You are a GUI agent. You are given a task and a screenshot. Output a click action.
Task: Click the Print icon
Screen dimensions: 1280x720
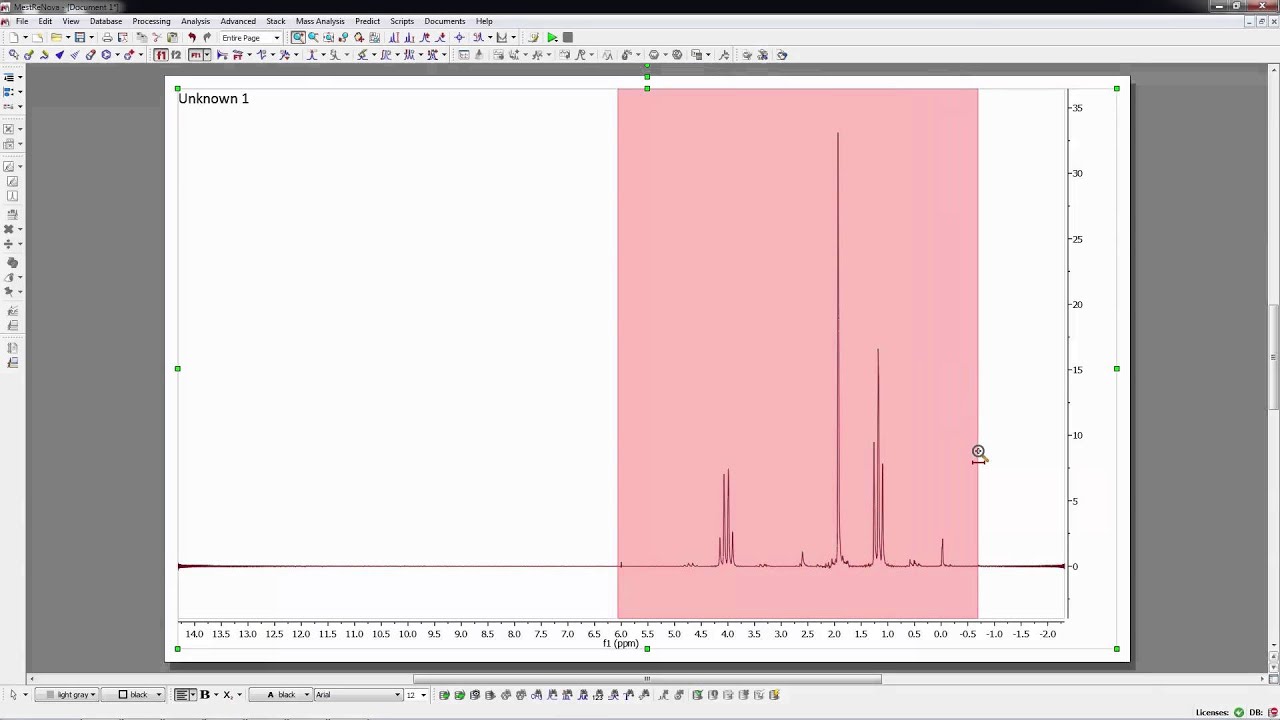[107, 38]
